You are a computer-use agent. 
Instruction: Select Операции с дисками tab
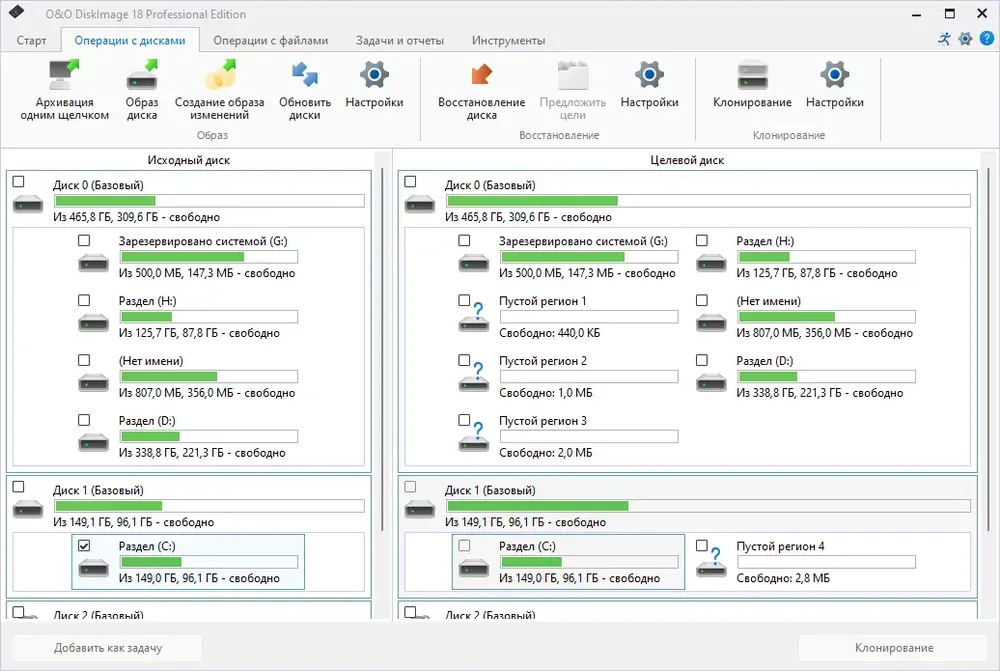130,40
